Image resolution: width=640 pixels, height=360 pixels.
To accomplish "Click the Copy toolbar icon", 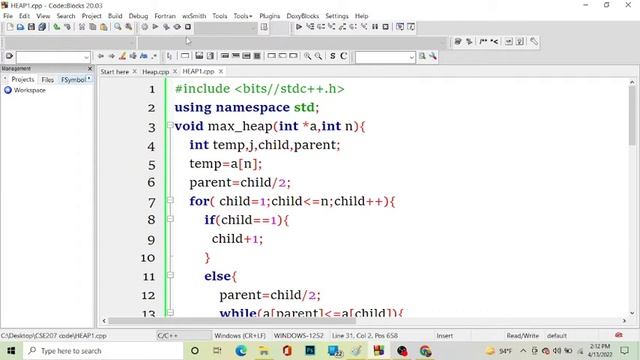I will tap(93, 27).
